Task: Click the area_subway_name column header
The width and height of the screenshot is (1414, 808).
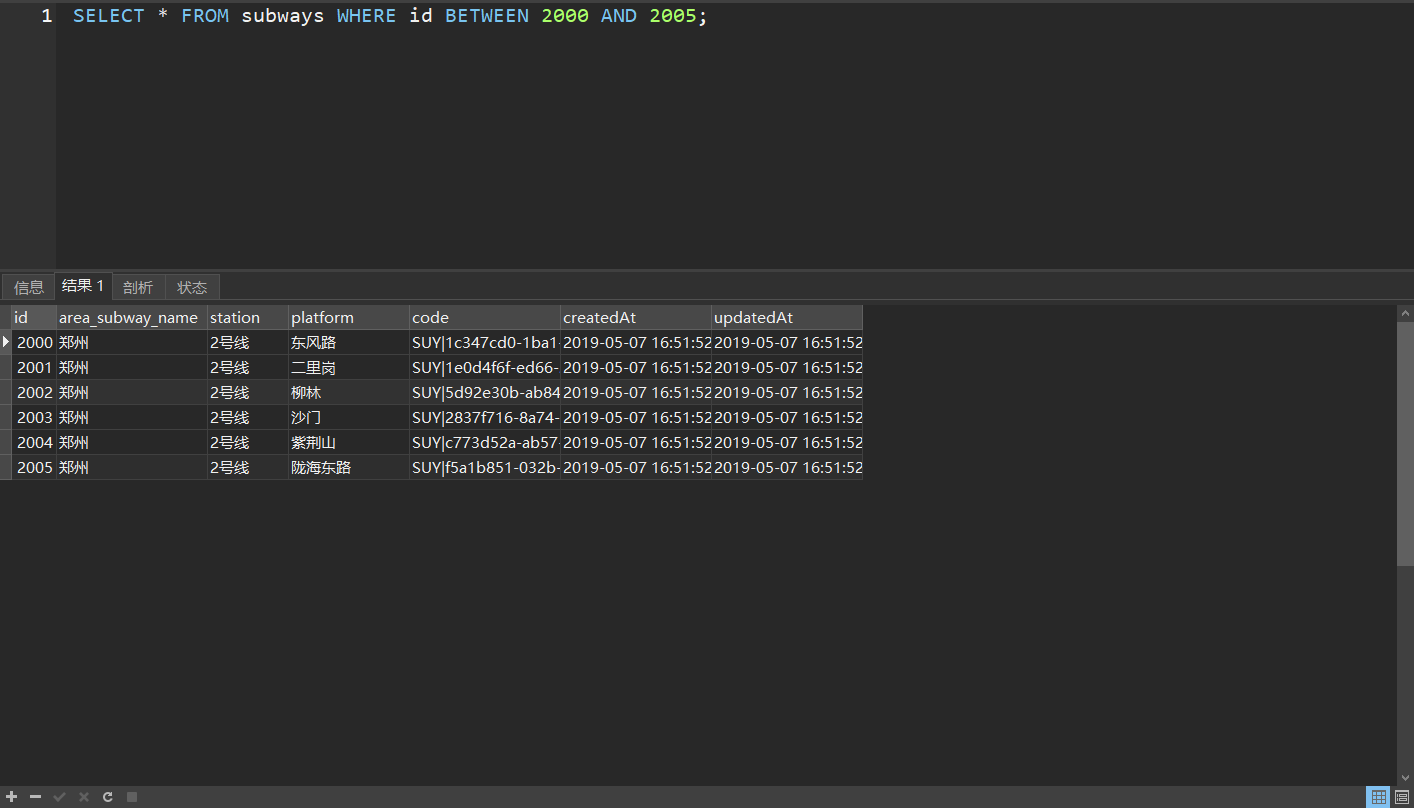Action: pos(132,318)
